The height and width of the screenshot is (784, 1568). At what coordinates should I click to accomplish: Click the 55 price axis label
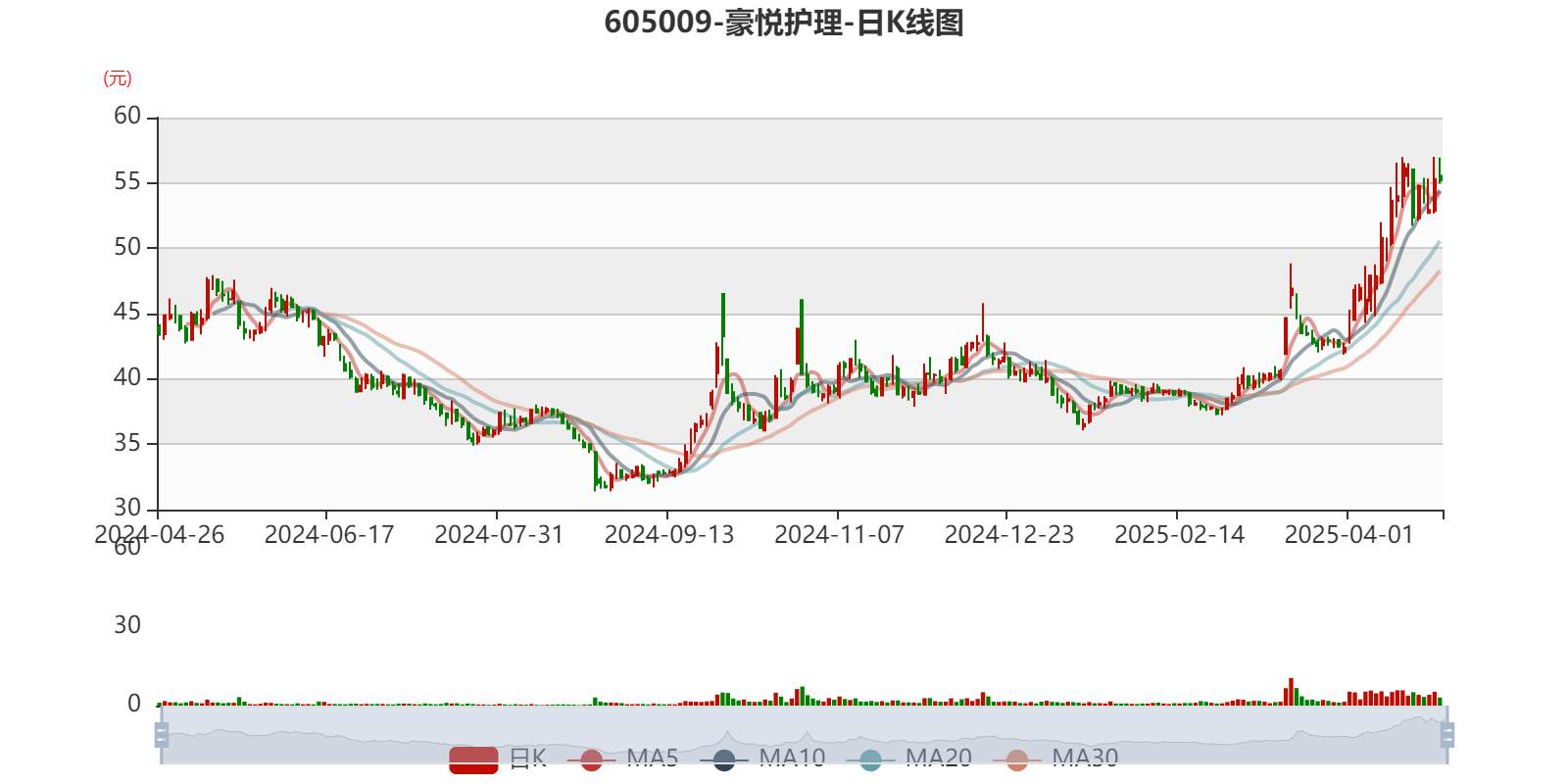(x=127, y=182)
